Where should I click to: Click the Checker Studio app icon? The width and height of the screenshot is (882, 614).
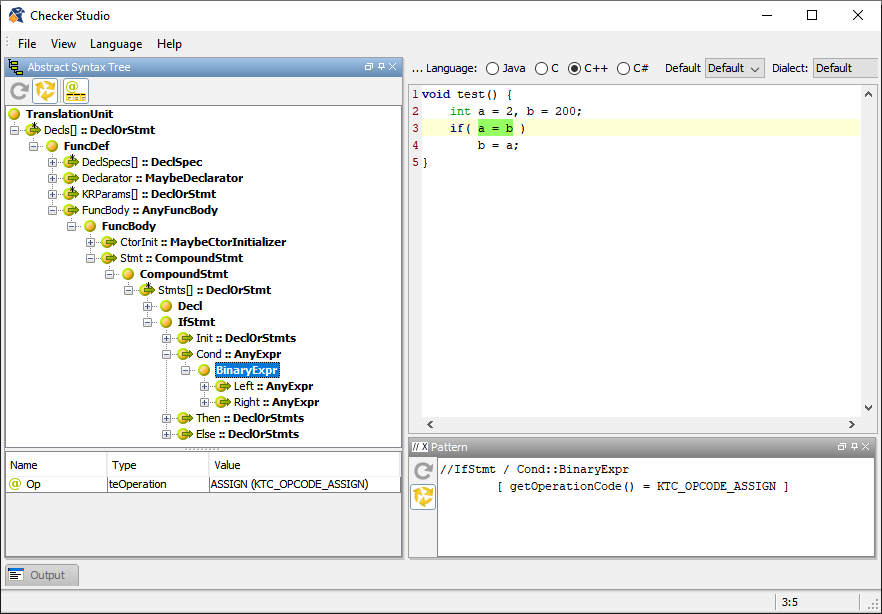17,15
